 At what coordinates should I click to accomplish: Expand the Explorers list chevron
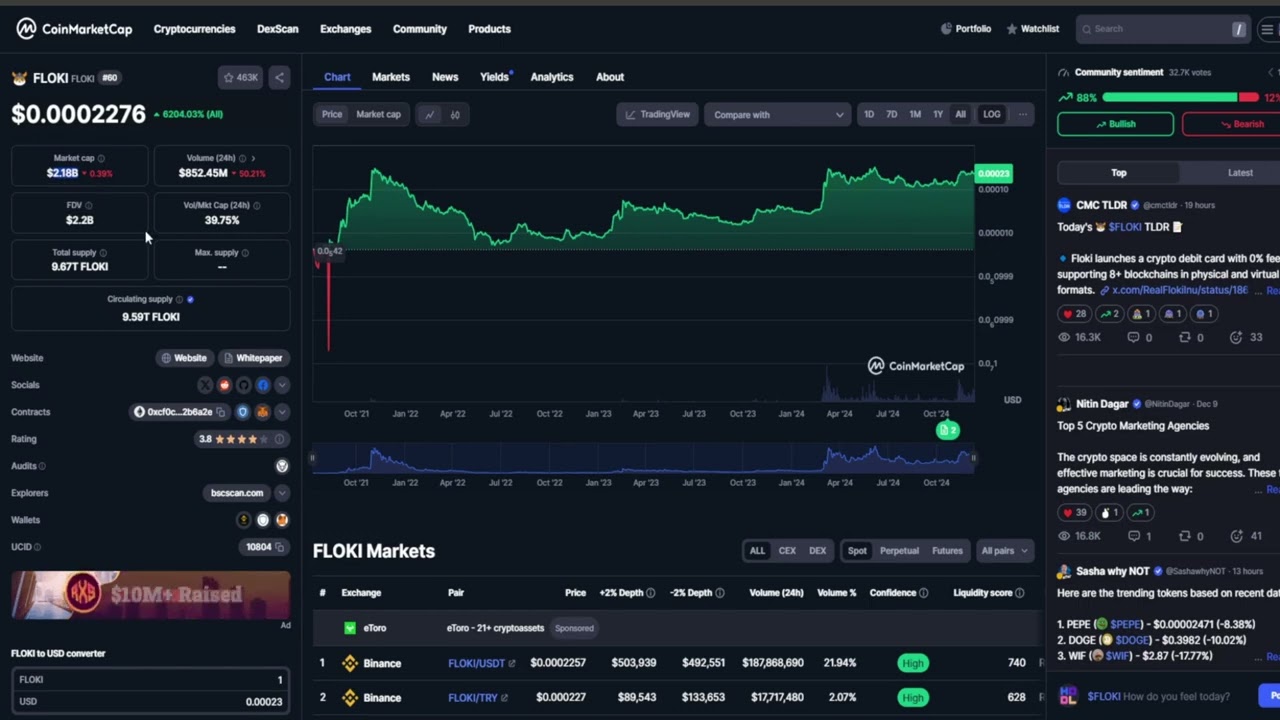[282, 493]
